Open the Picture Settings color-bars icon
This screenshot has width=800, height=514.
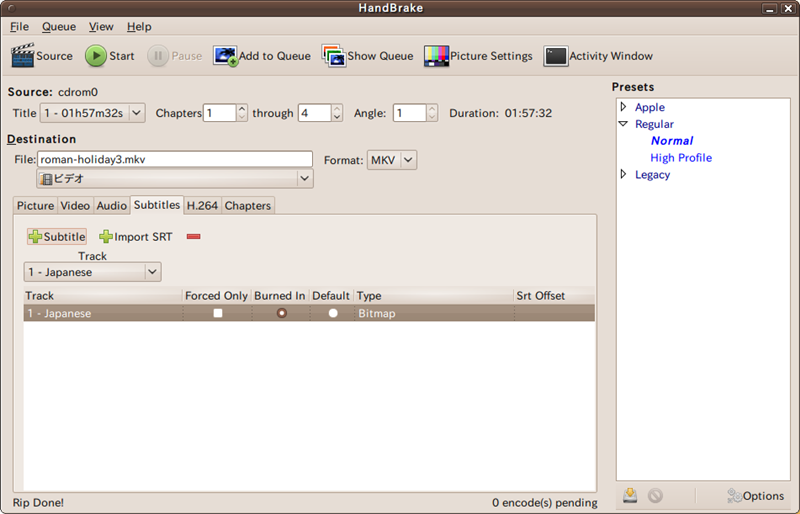(436, 56)
